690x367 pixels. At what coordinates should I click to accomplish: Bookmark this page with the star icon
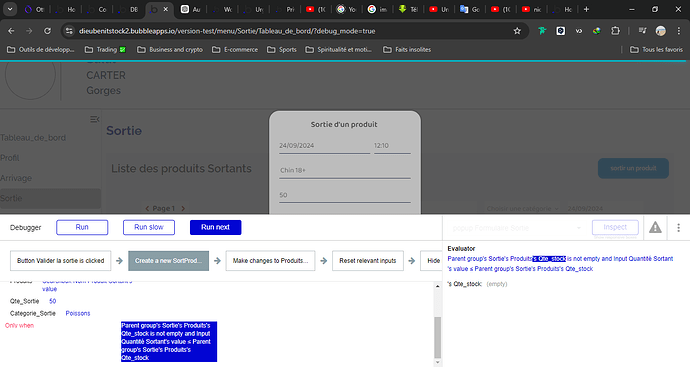[x=517, y=31]
